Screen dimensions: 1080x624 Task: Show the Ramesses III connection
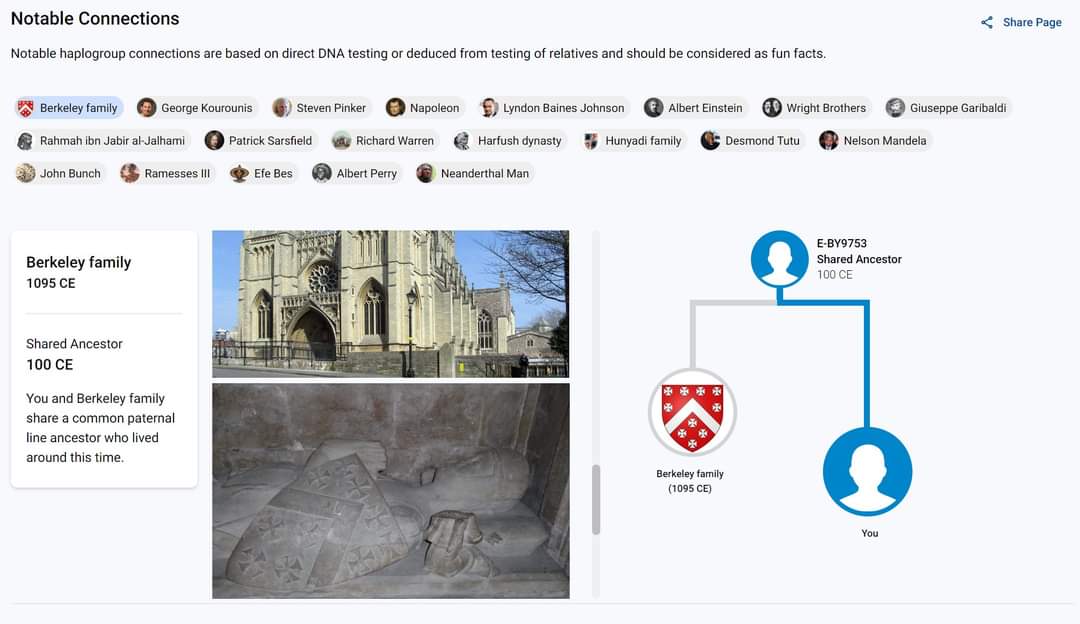pyautogui.click(x=167, y=174)
